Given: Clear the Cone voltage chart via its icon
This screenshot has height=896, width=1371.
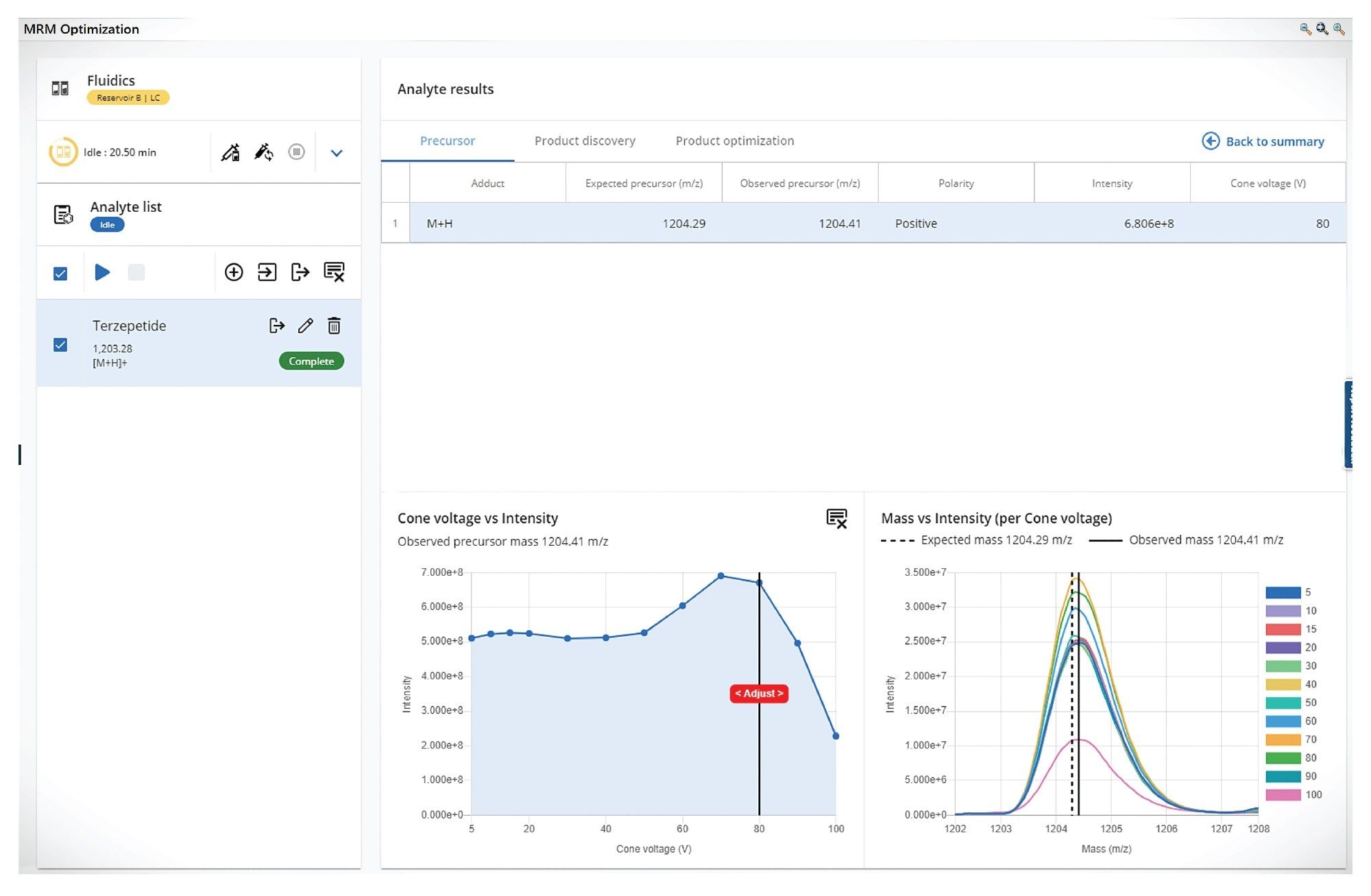Looking at the screenshot, I should click(x=838, y=520).
